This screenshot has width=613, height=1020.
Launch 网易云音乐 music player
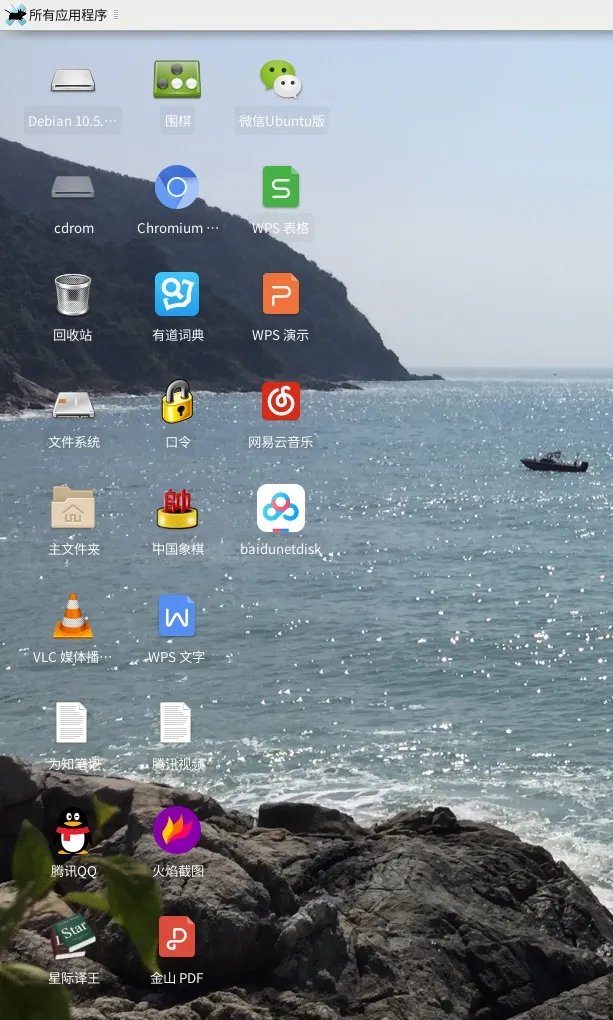(280, 403)
